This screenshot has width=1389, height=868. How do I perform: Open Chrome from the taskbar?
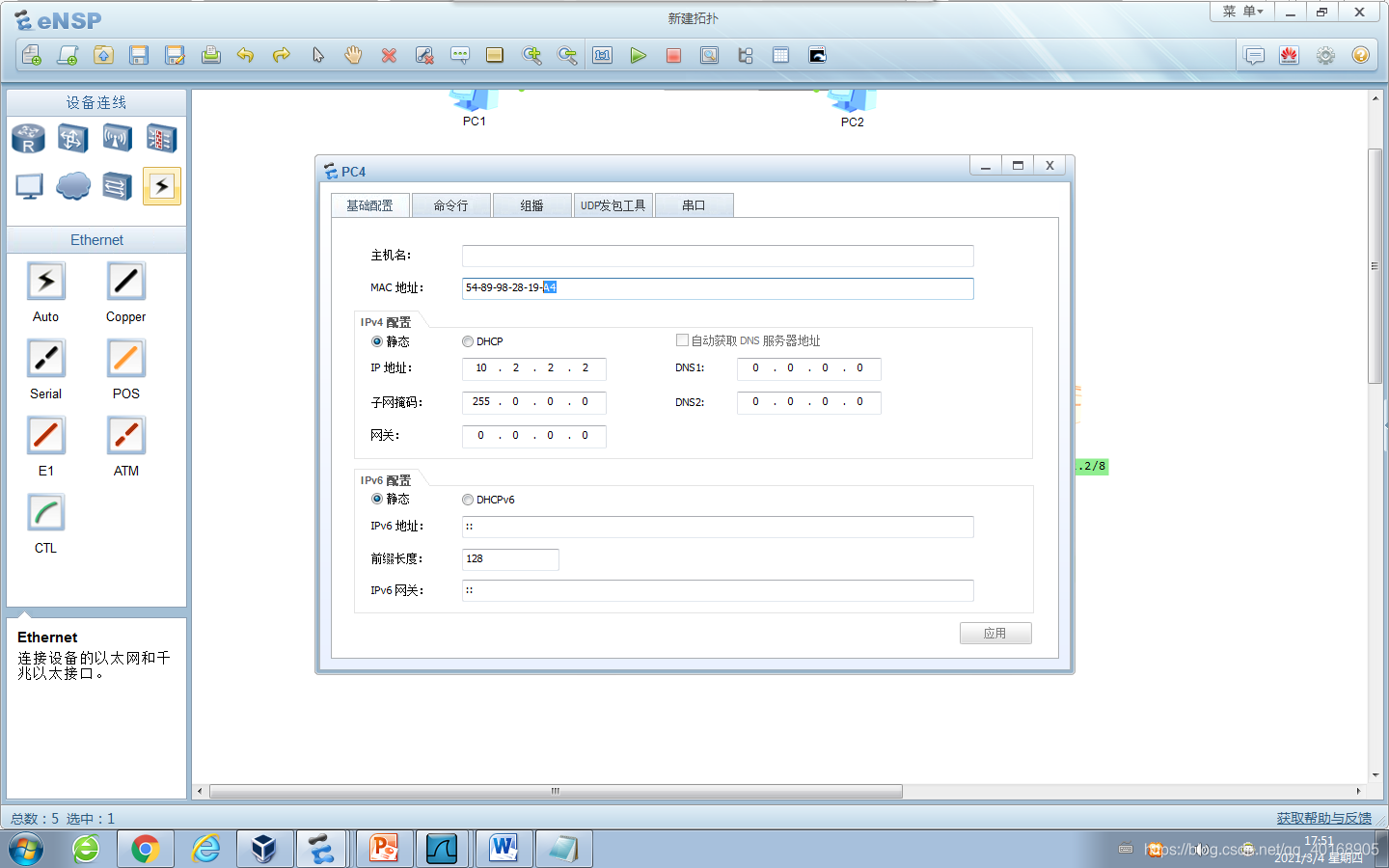click(x=146, y=849)
